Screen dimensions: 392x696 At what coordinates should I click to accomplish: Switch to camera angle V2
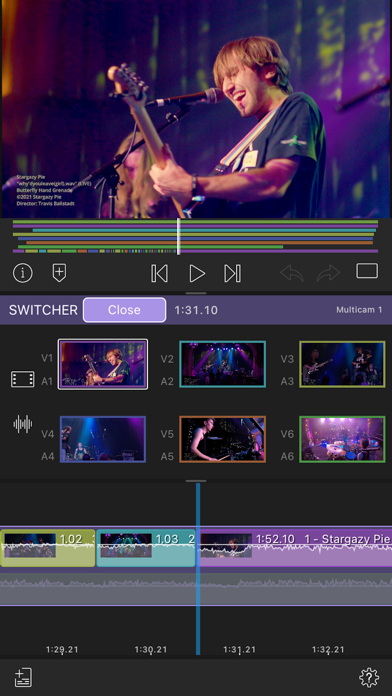[x=222, y=364]
